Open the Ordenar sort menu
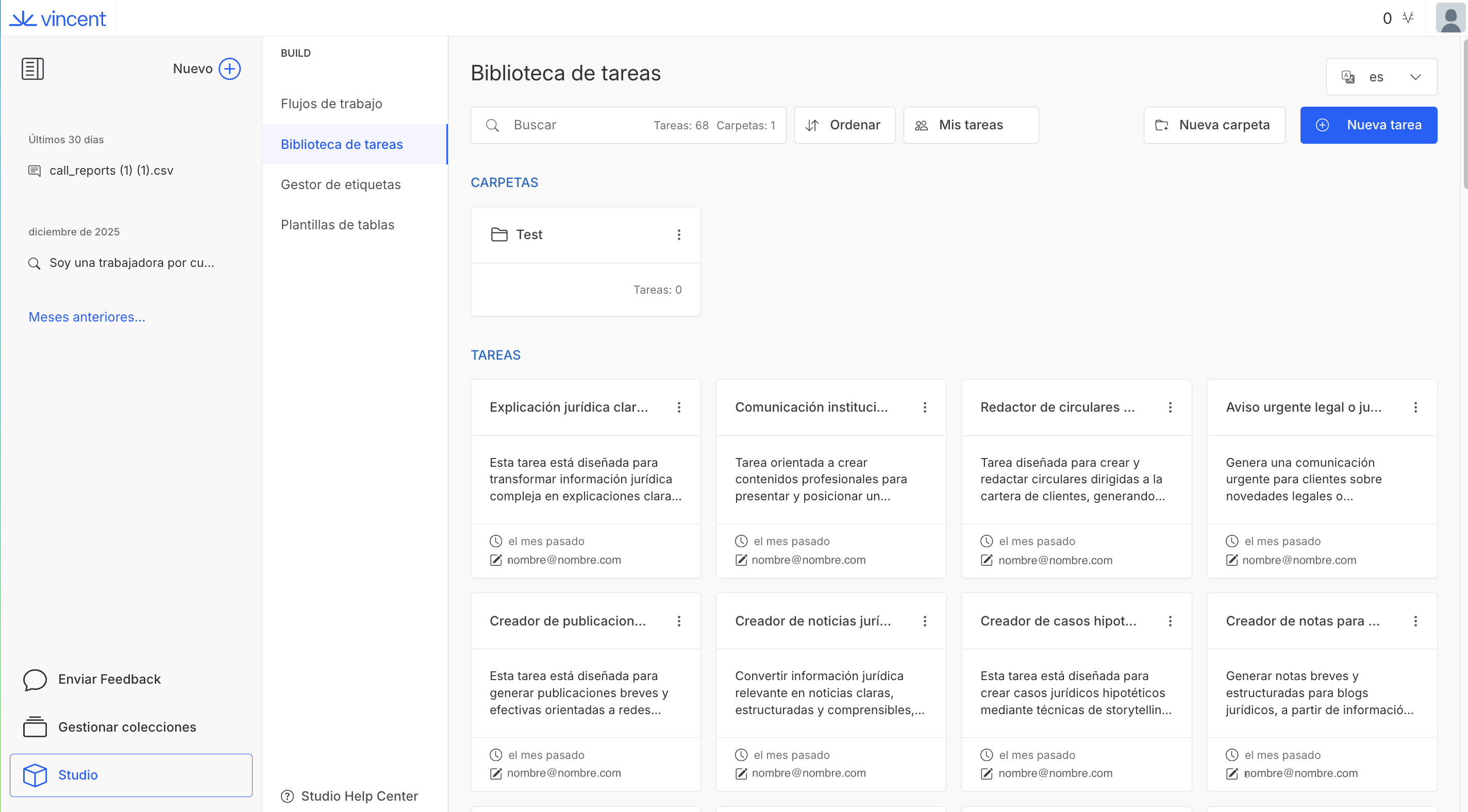 click(844, 125)
